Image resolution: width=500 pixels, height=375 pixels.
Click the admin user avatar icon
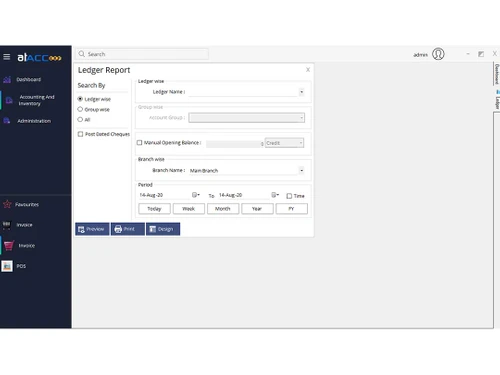click(438, 54)
